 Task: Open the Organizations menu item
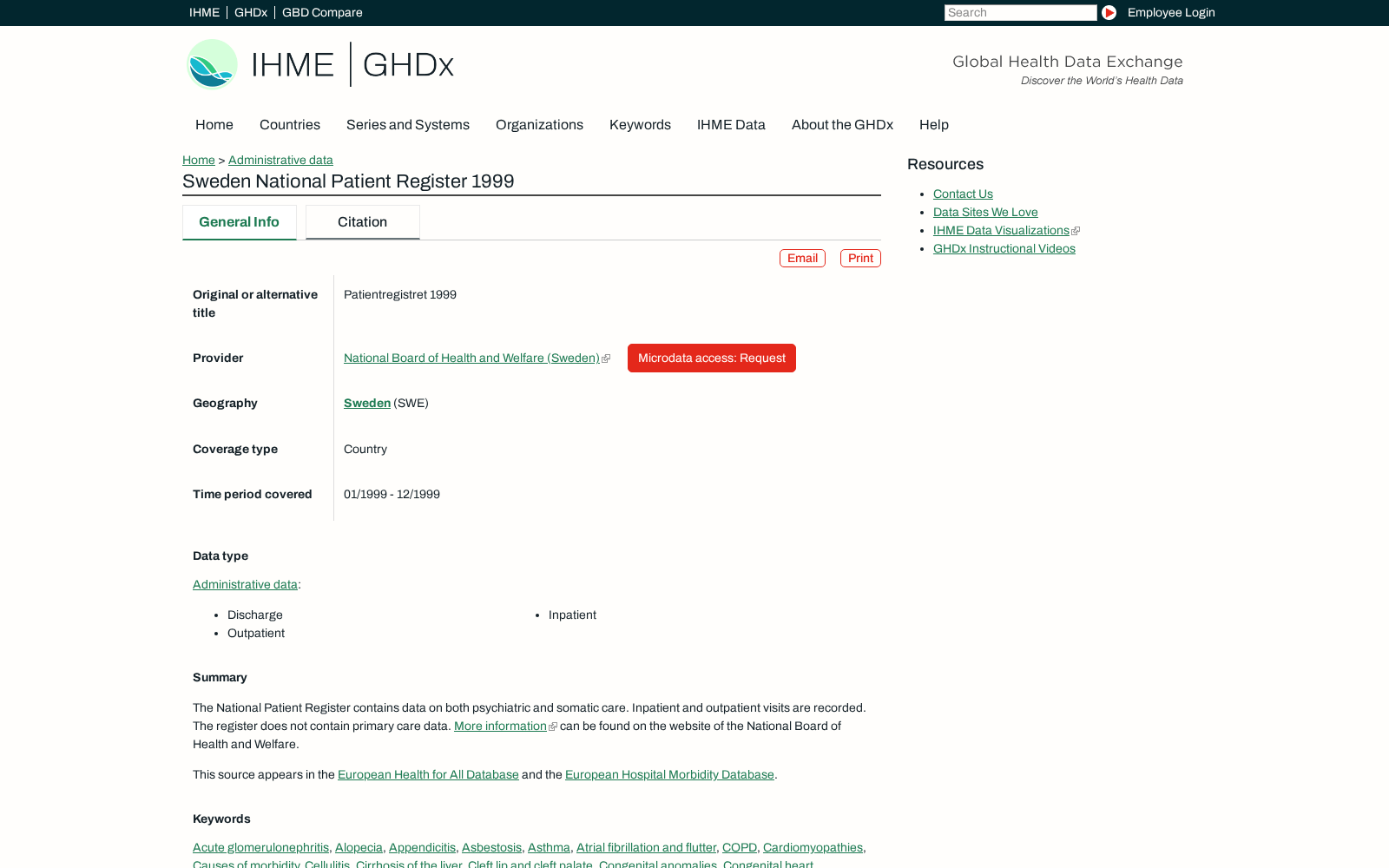[539, 125]
